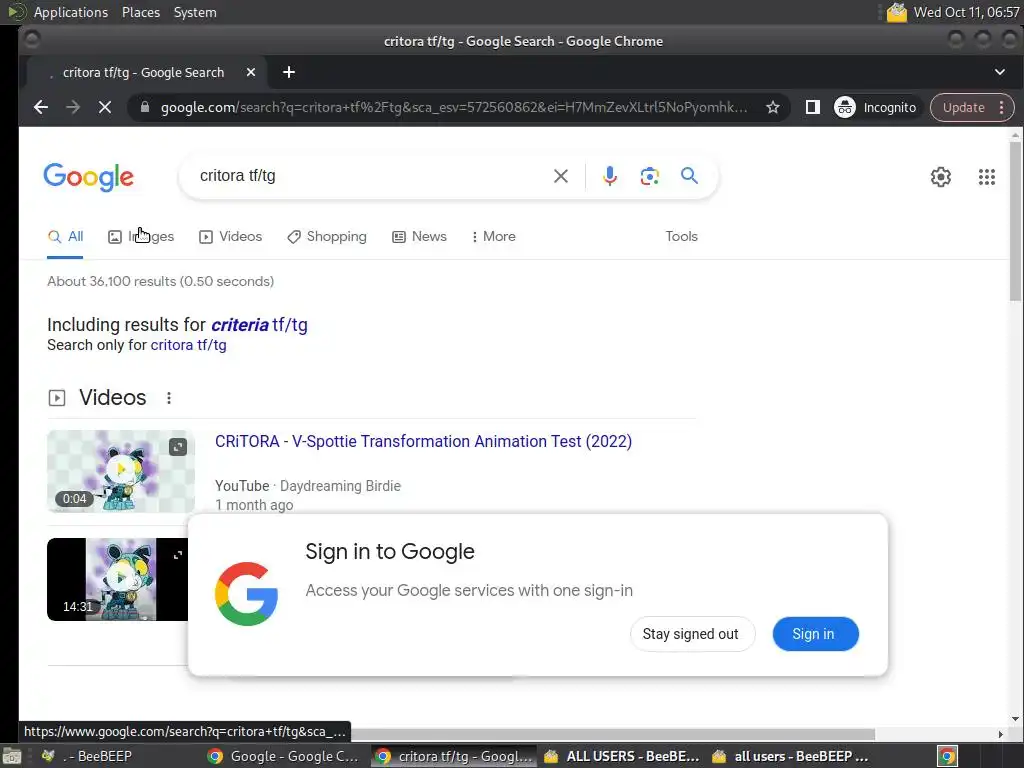Screen dimensions: 1024x768
Task: Click the address bar URL
Action: pyautogui.click(x=454, y=107)
